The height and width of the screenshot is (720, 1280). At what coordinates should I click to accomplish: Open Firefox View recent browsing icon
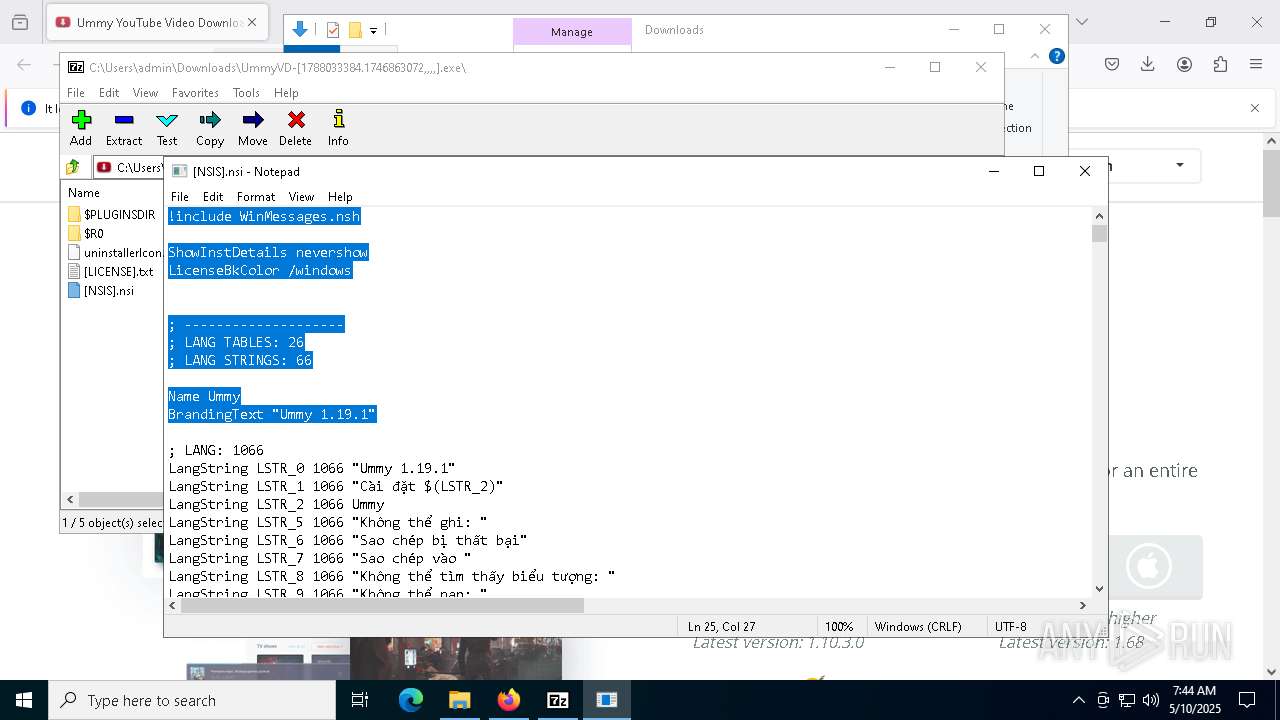pyautogui.click(x=19, y=22)
